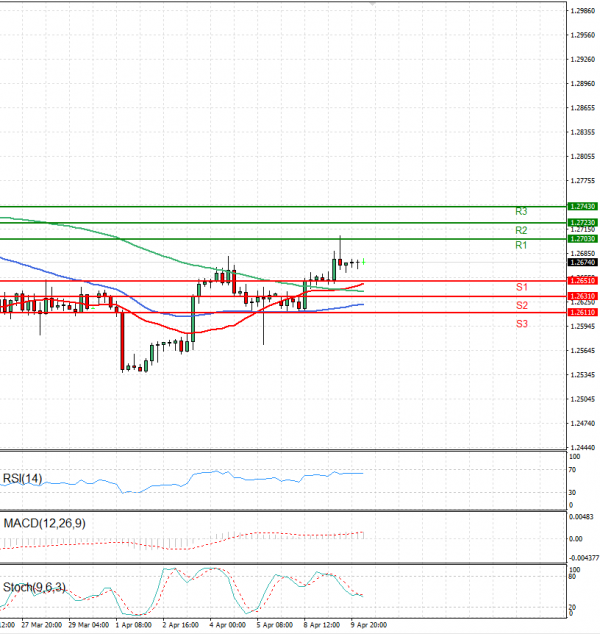Click the 1.28960 price axis value
The height and width of the screenshot is (634, 600).
pyautogui.click(x=583, y=84)
